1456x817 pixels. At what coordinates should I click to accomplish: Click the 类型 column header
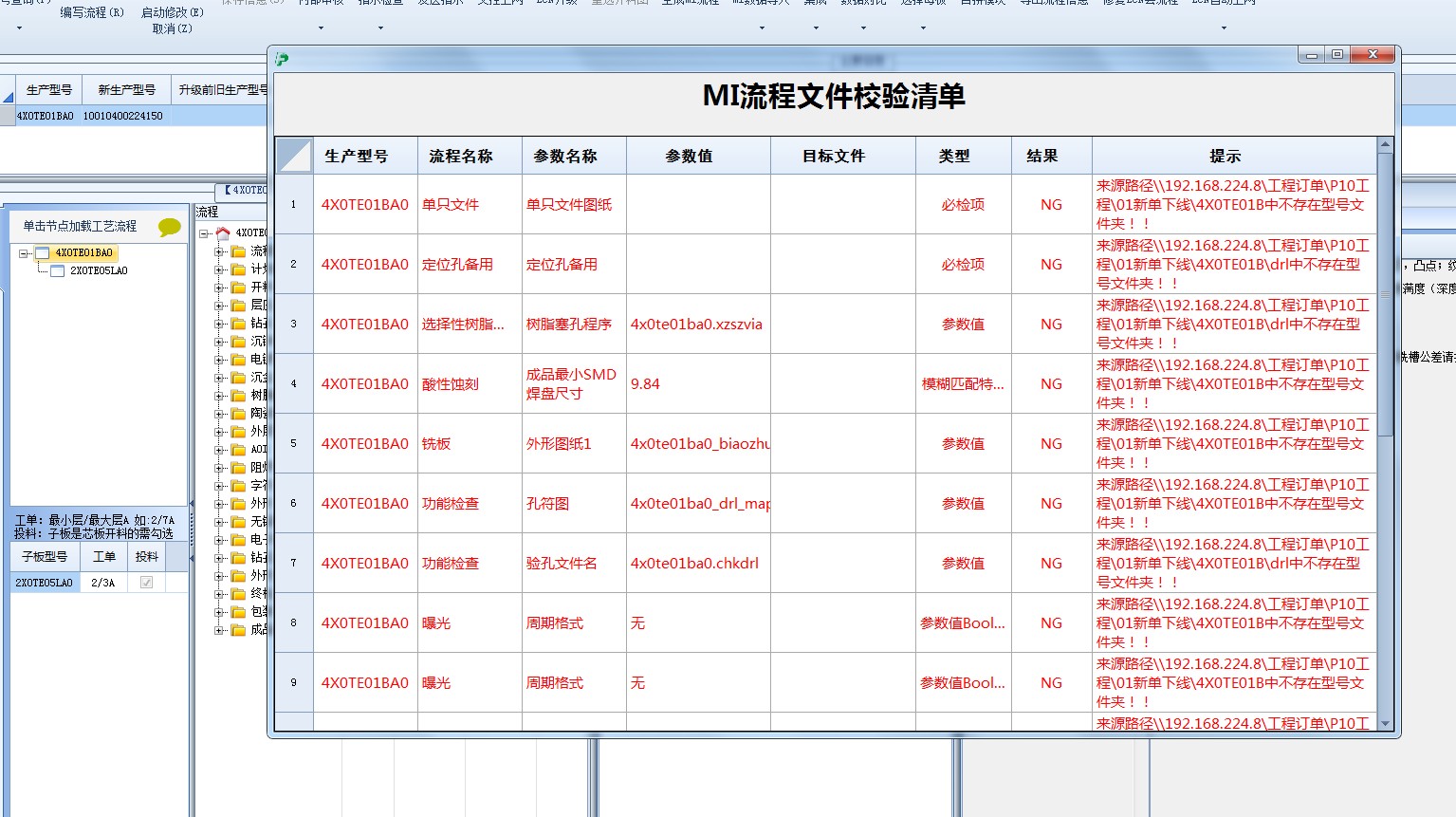(964, 156)
